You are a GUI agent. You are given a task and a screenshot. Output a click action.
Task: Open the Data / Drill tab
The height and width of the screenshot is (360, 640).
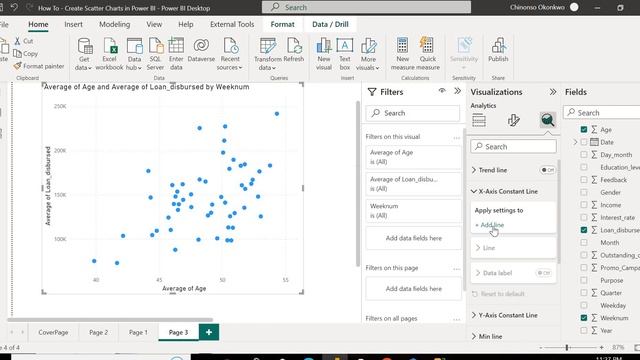pos(330,24)
